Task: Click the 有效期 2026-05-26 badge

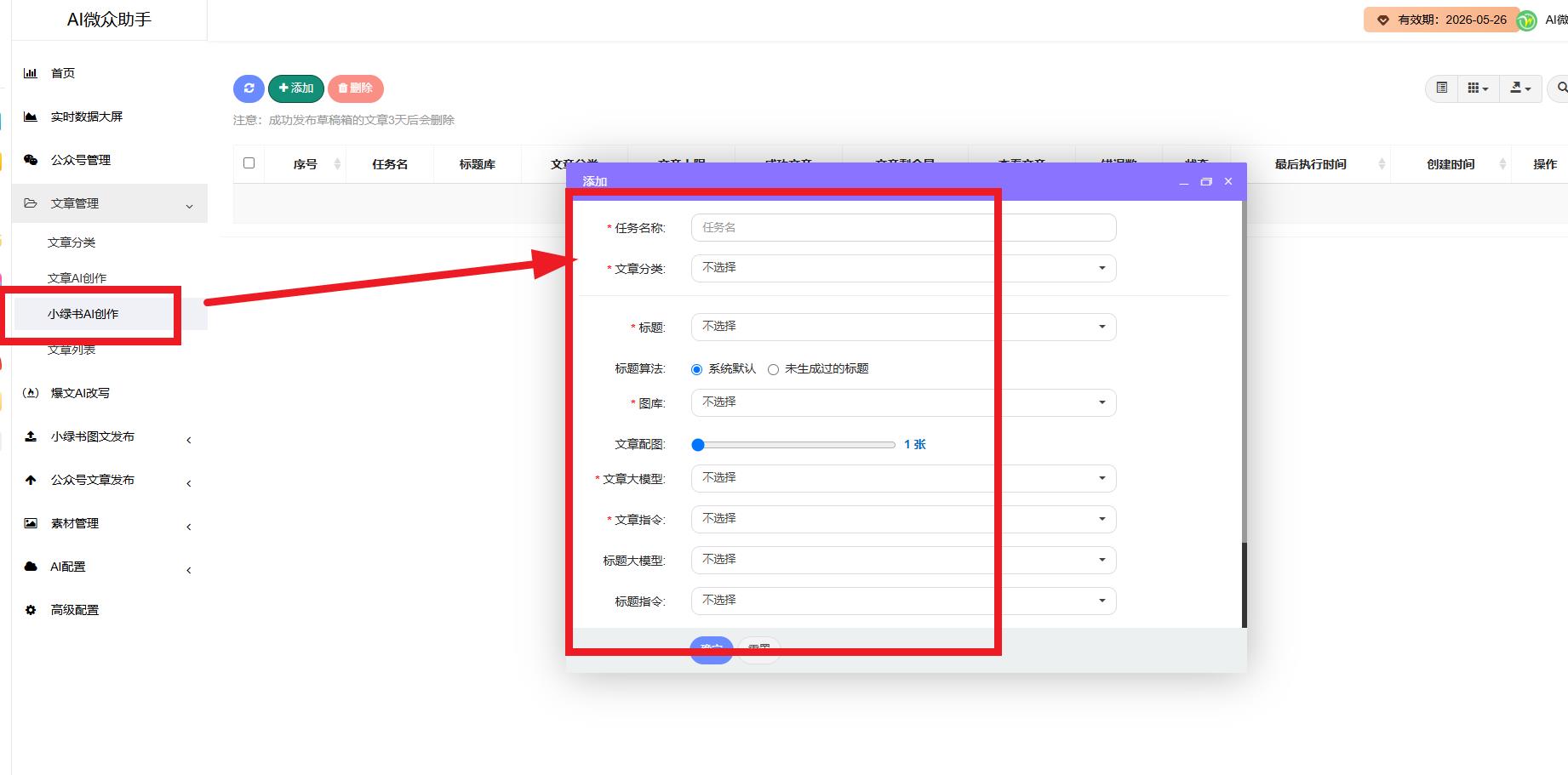Action: tap(1442, 20)
